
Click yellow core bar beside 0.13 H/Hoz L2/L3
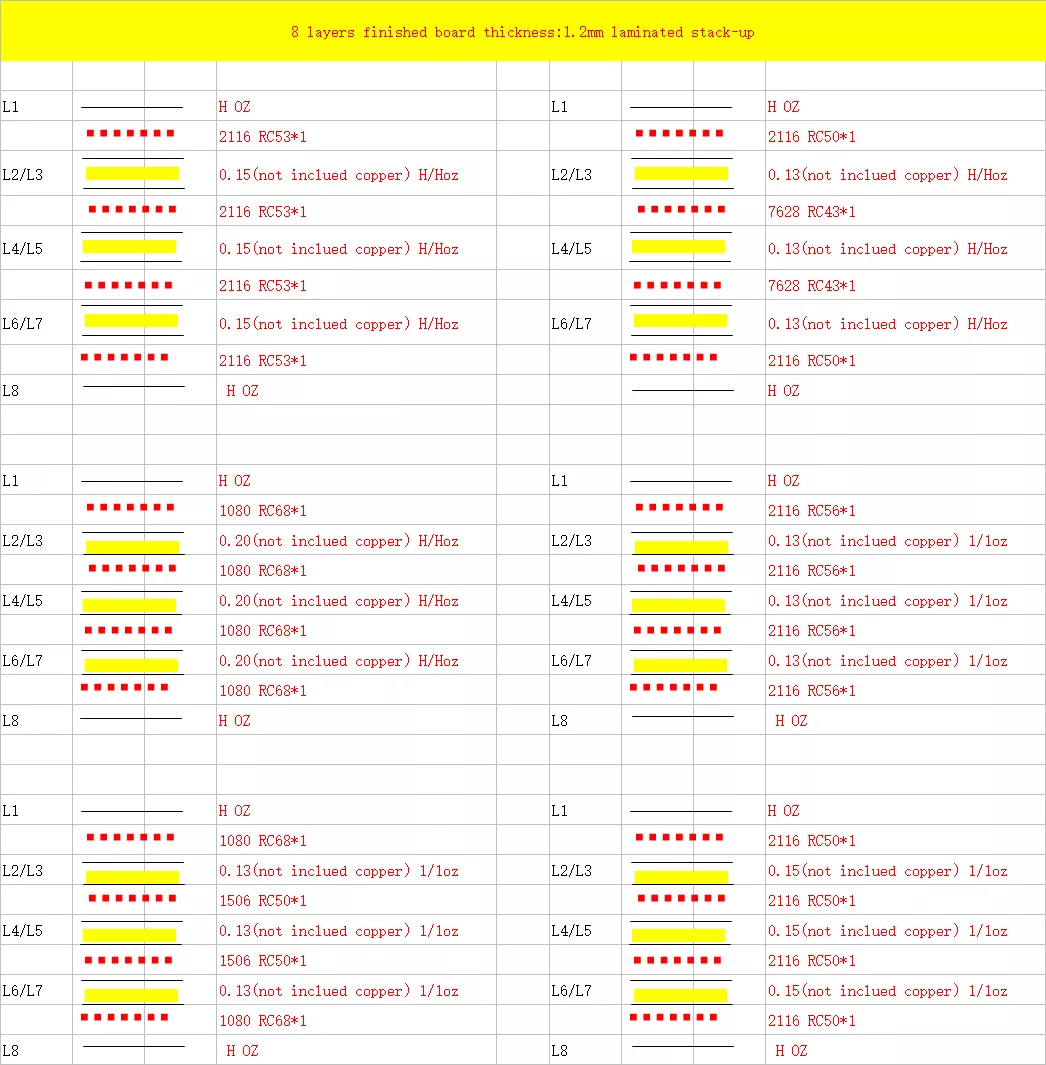(x=681, y=173)
